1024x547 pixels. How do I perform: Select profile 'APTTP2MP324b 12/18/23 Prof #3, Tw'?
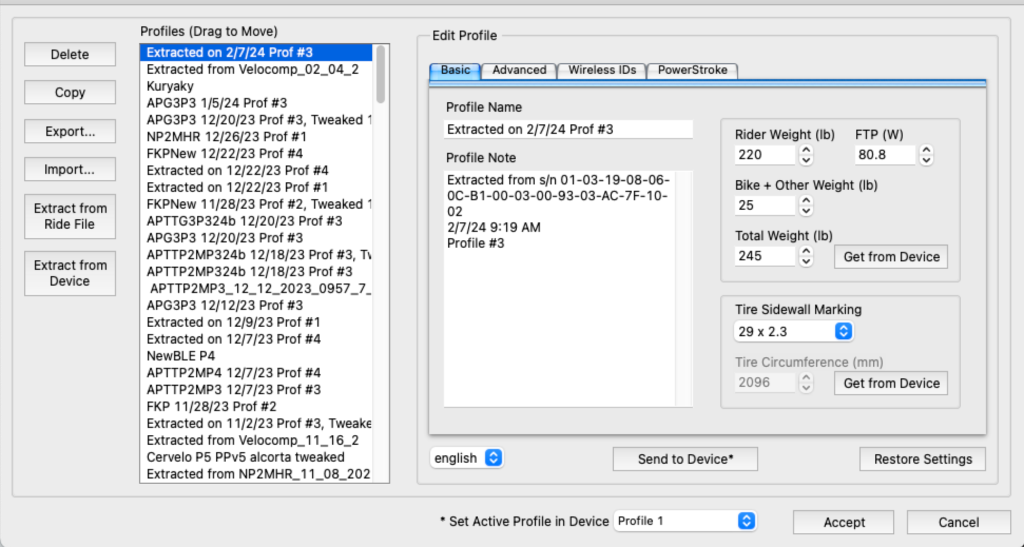(x=256, y=255)
